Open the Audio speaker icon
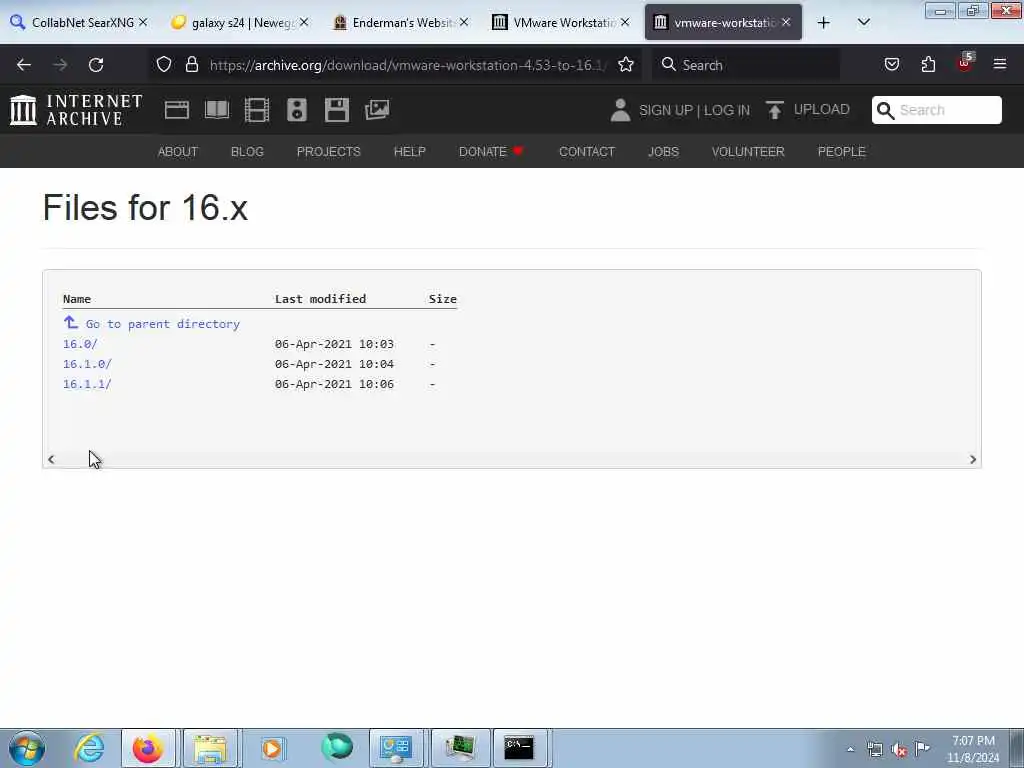 pyautogui.click(x=296, y=110)
